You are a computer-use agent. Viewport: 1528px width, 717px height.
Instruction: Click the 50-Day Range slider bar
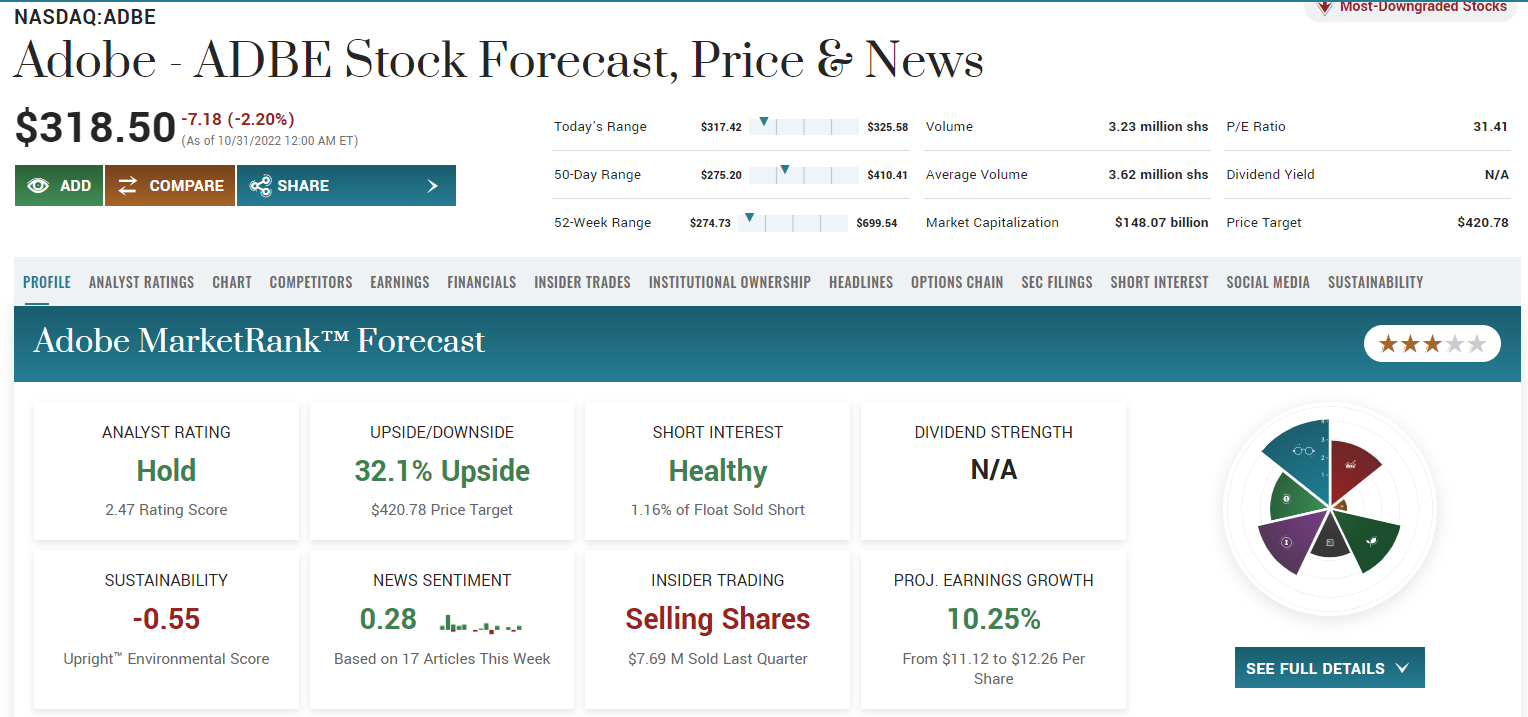pyautogui.click(x=804, y=175)
